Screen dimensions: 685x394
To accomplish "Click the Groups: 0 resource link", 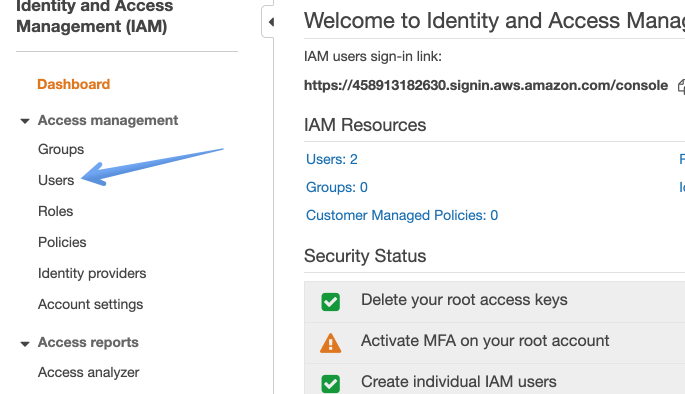I will [337, 187].
